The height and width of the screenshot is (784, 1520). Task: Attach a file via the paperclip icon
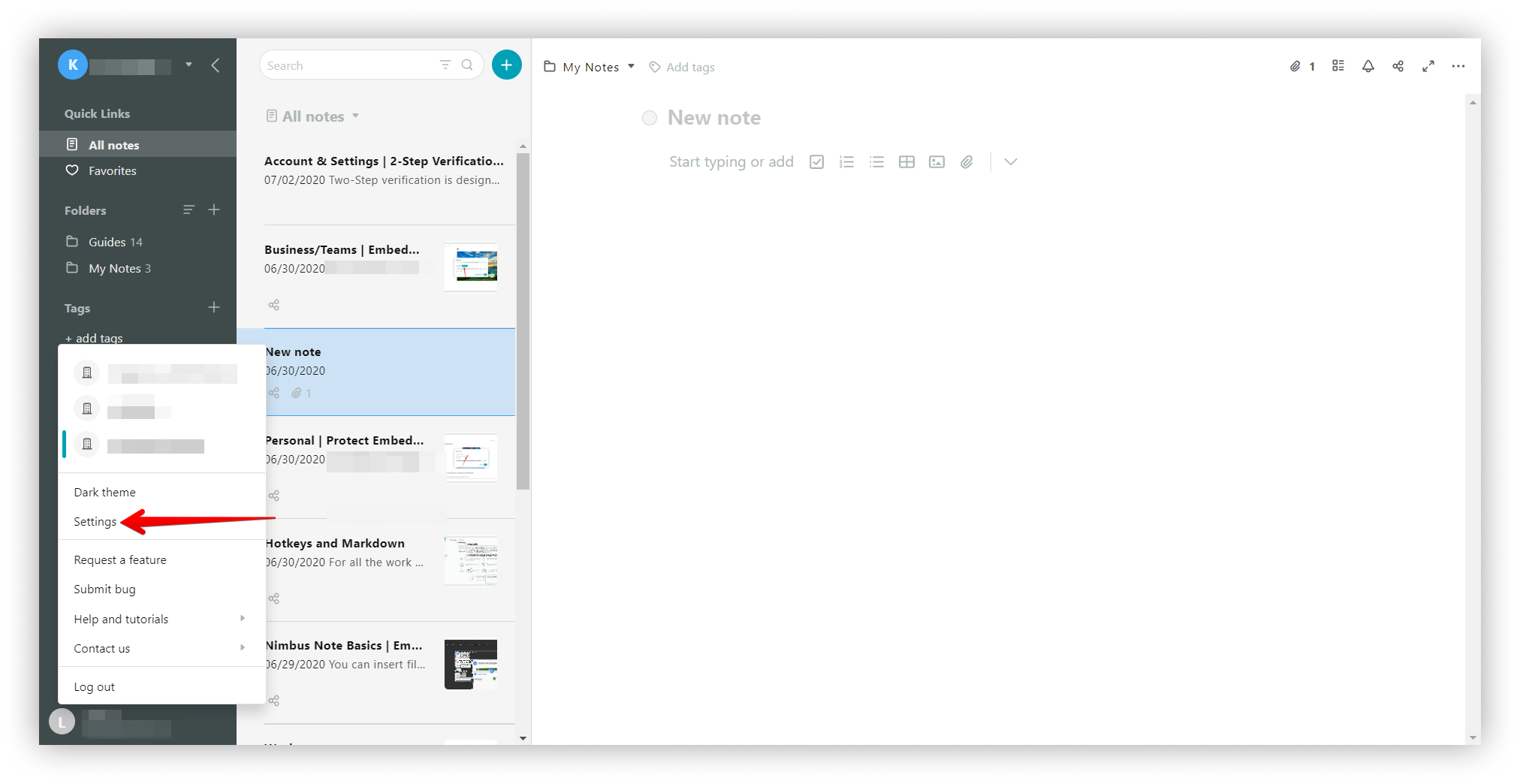pyautogui.click(x=967, y=161)
